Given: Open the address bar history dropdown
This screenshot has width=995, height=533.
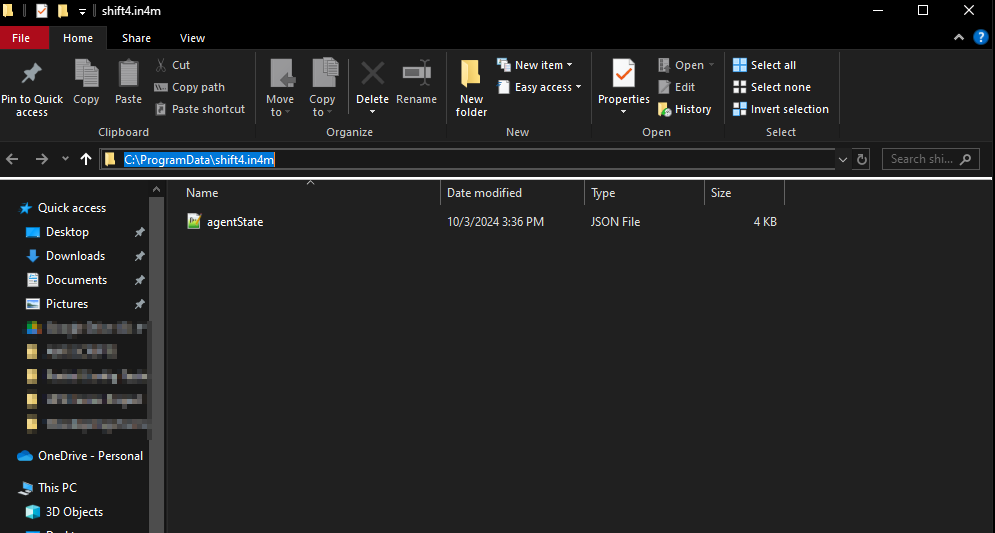Looking at the screenshot, I should click(842, 159).
